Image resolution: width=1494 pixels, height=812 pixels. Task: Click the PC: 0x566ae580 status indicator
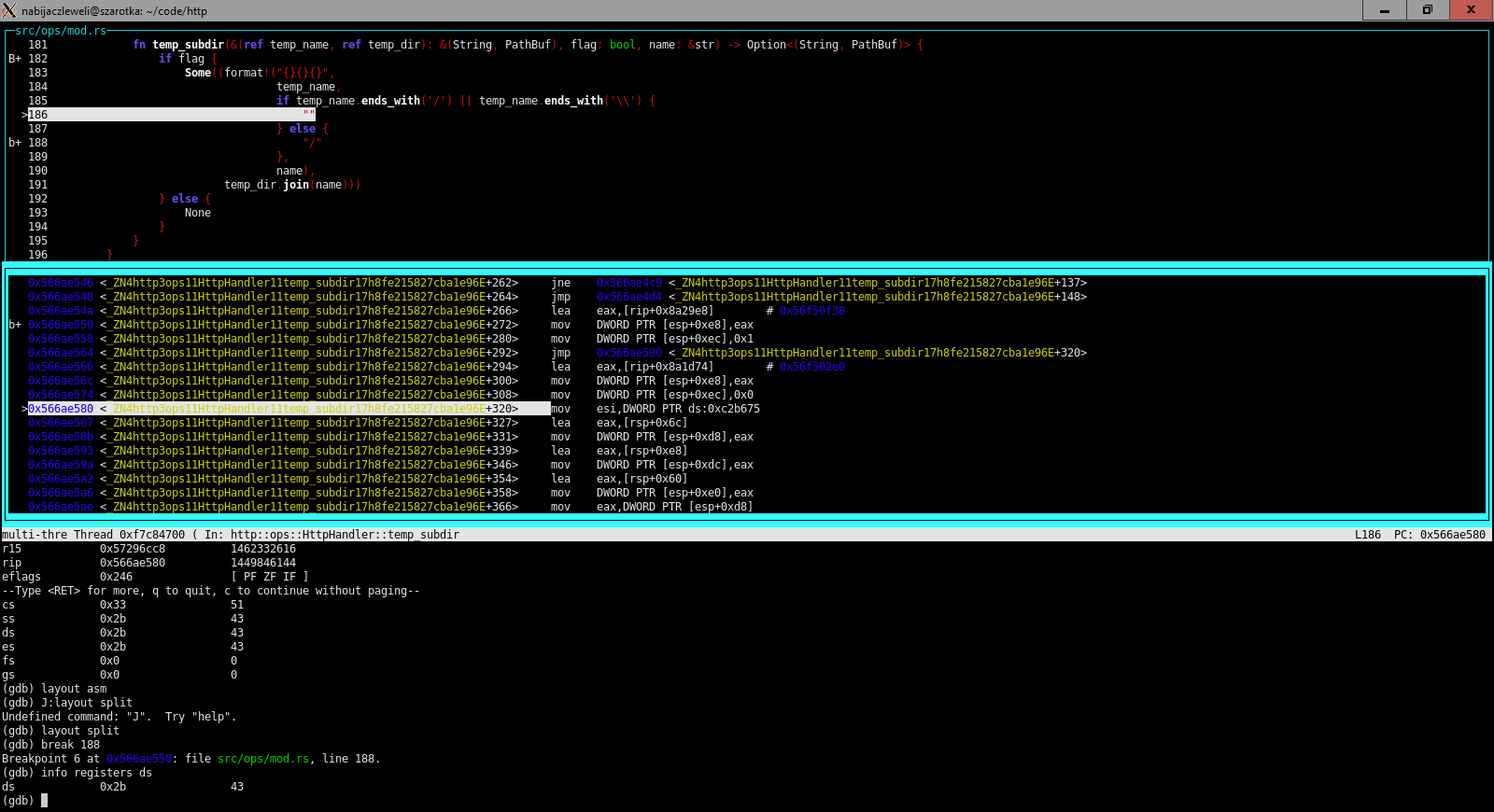click(x=1439, y=535)
